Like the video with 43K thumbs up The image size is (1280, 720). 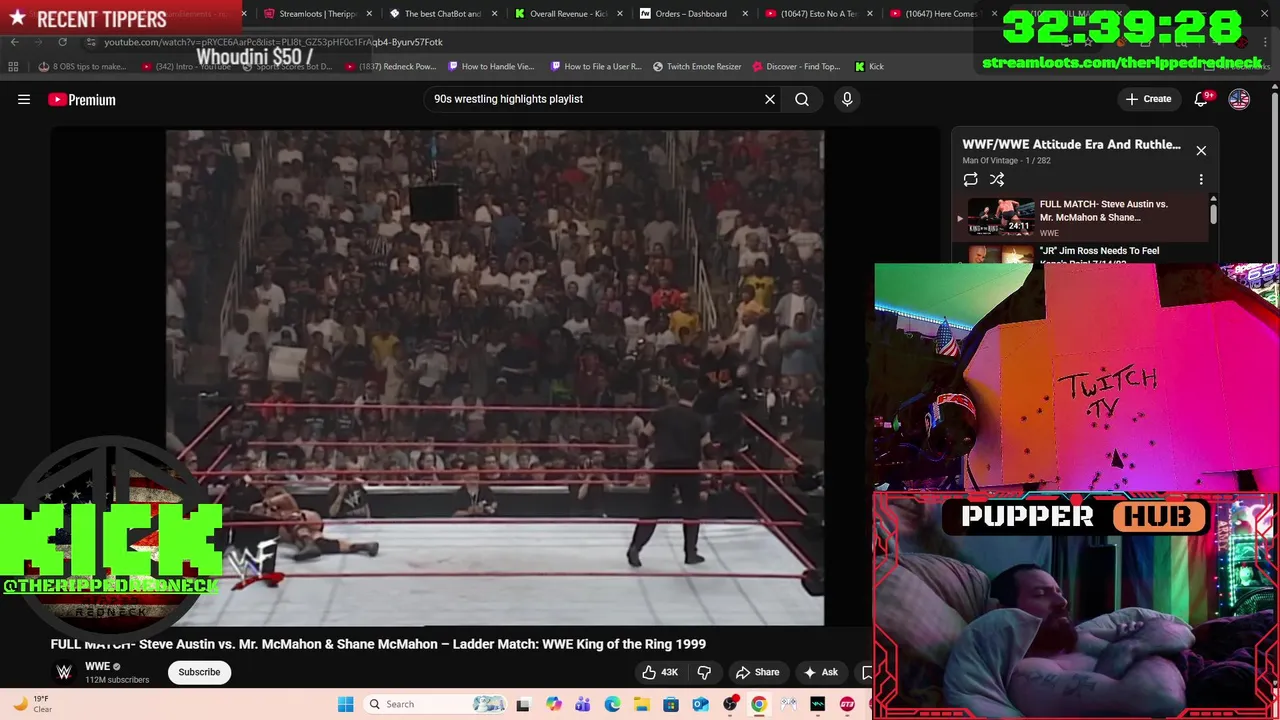click(660, 672)
